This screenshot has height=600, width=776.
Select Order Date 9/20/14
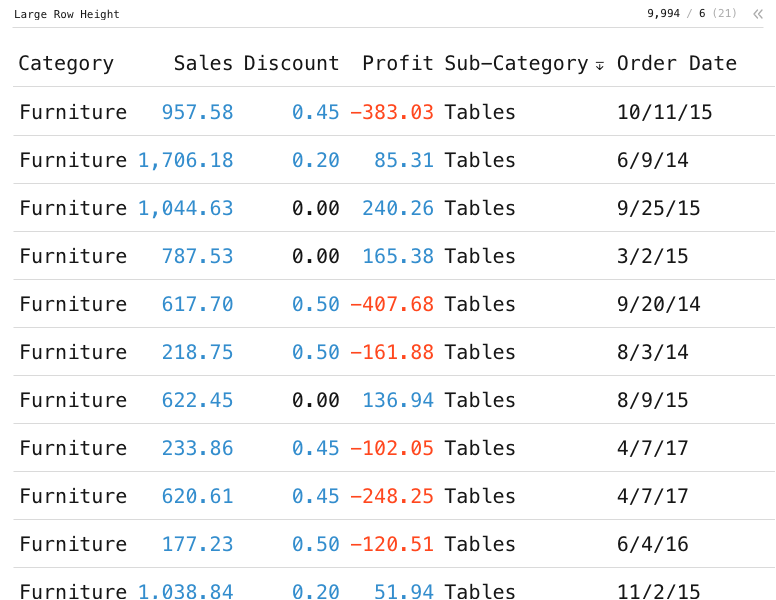point(658,304)
